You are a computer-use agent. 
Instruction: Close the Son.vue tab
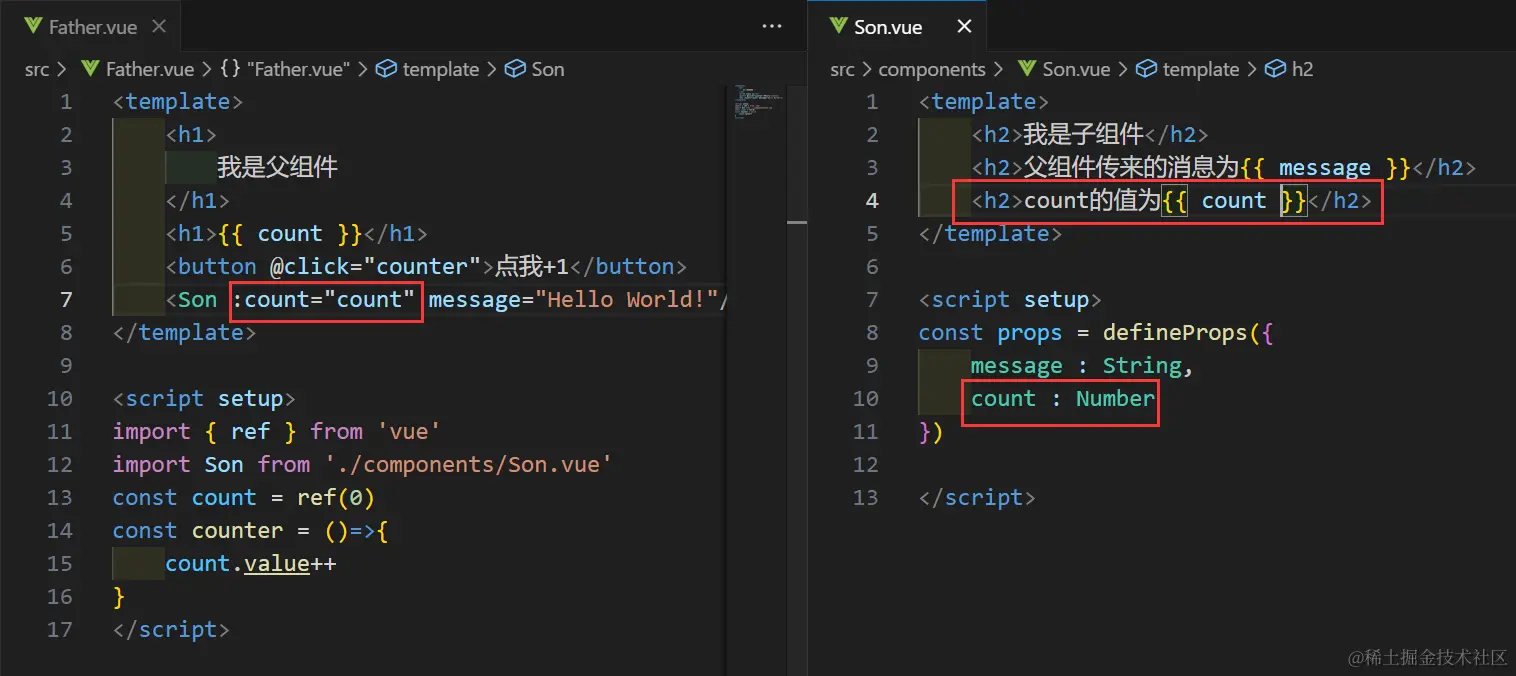pyautogui.click(x=964, y=27)
